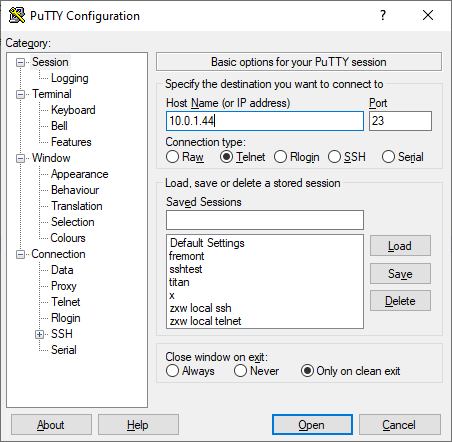Image resolution: width=452 pixels, height=442 pixels.
Task: Collapse the Terminal category node
Action: point(21,94)
